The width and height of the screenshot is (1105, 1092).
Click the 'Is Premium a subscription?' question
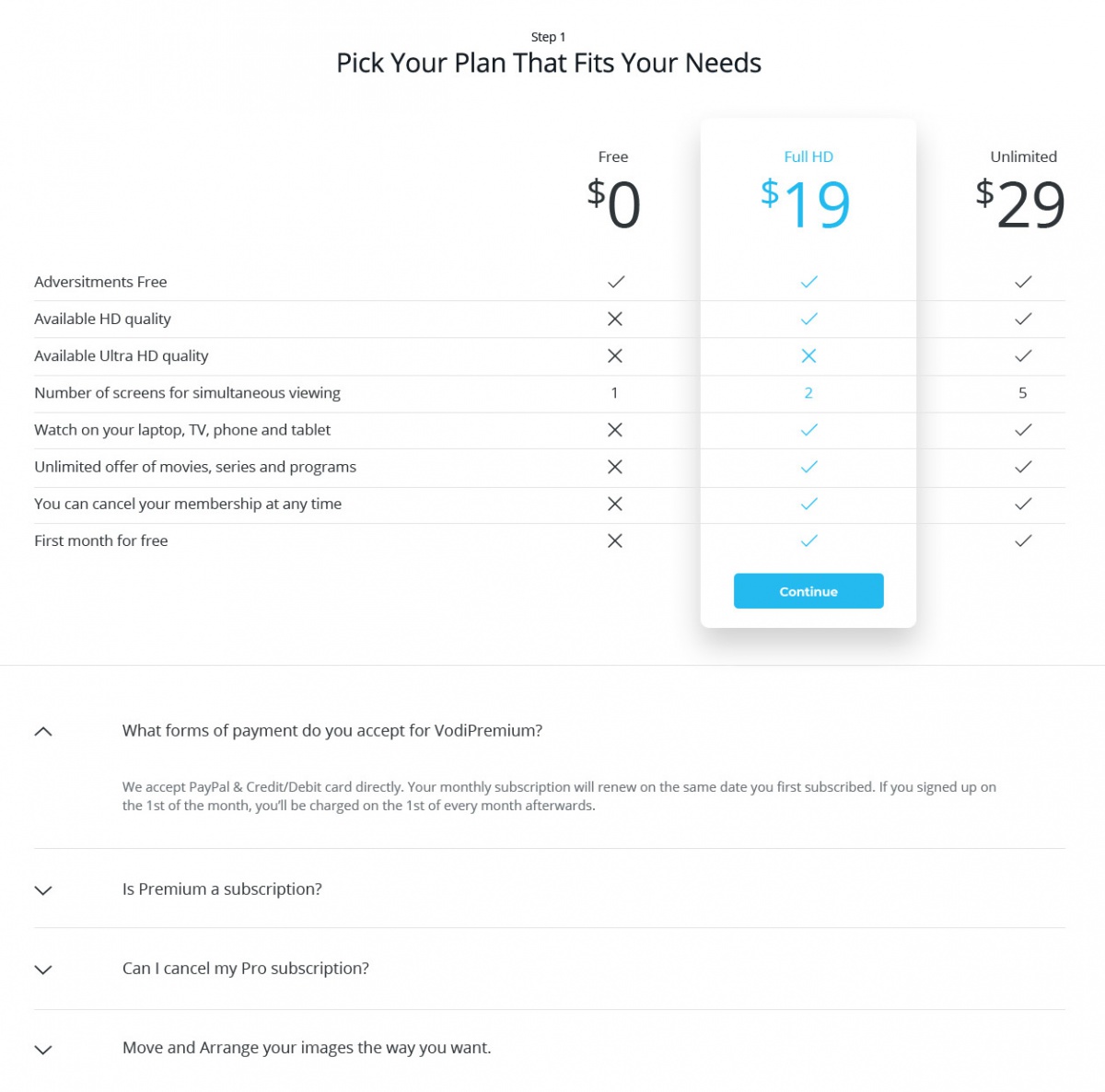222,889
